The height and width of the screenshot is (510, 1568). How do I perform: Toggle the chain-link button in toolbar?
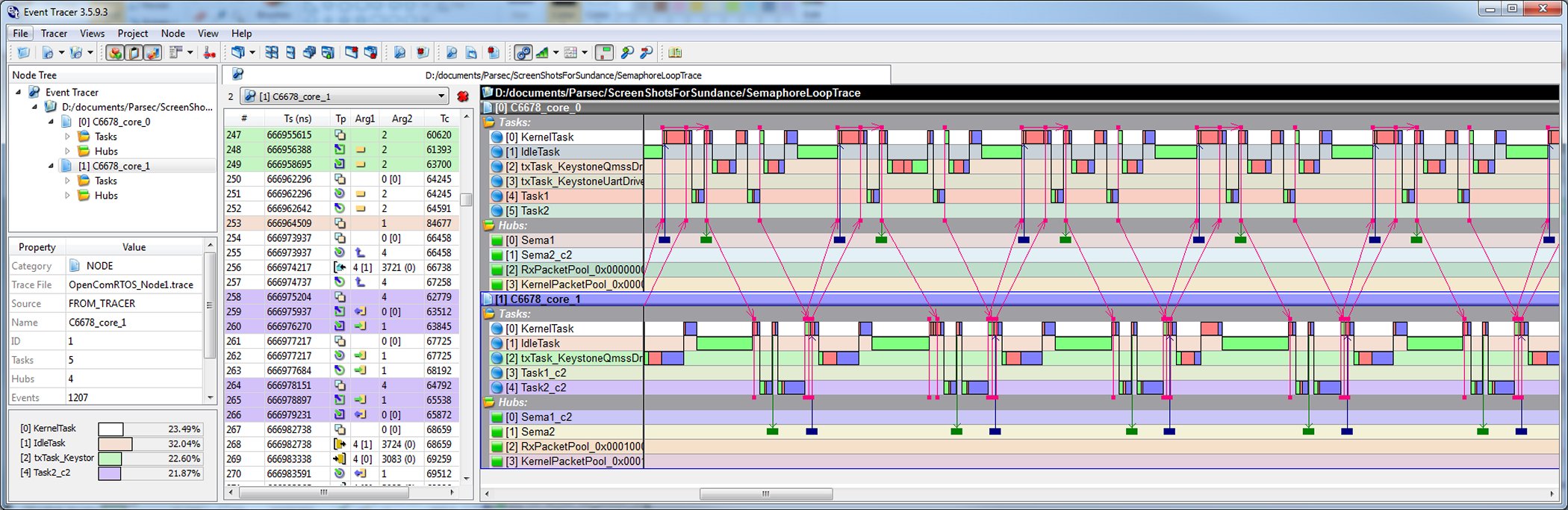coord(523,52)
